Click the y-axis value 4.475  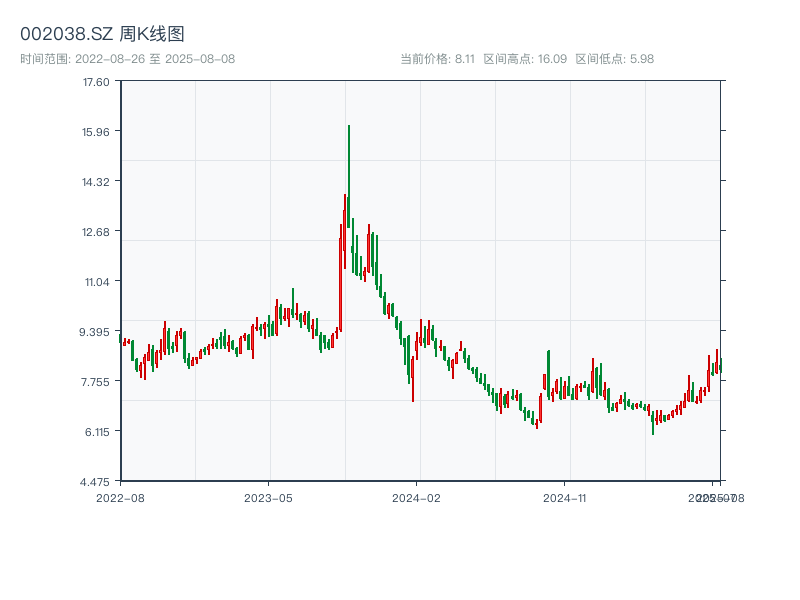(x=95, y=482)
